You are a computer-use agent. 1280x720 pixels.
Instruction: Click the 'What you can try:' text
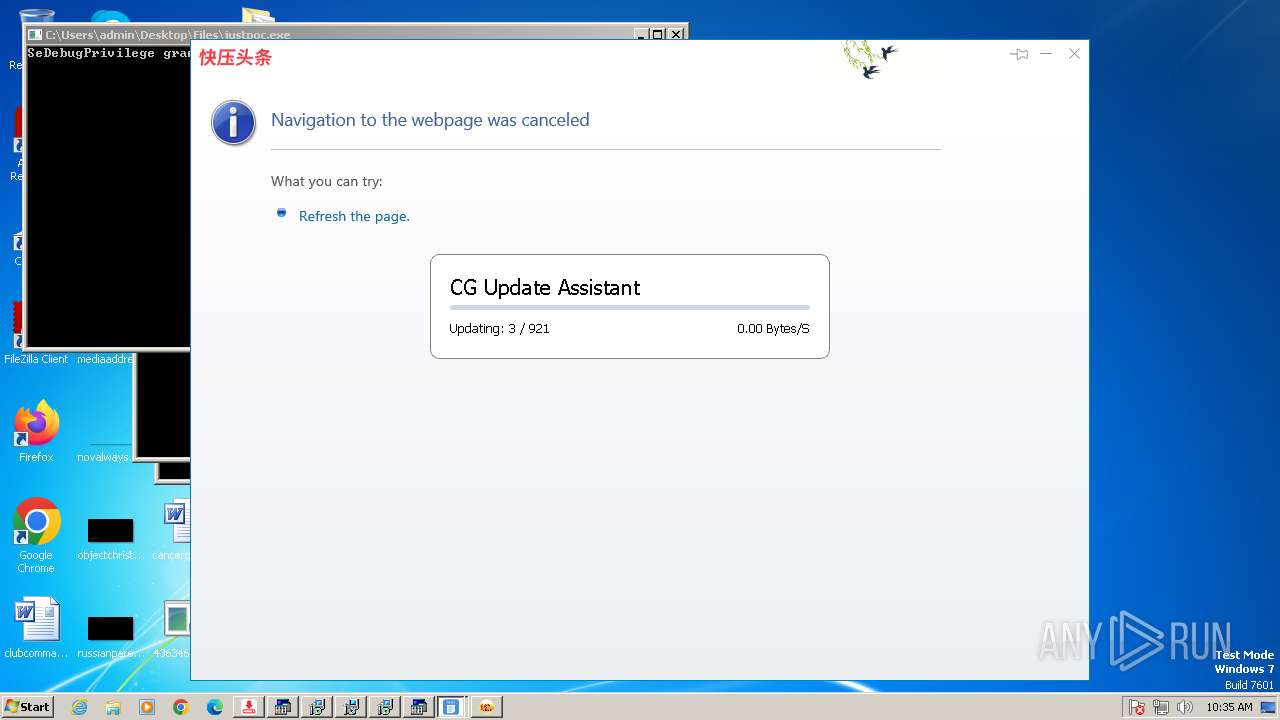[x=327, y=181]
